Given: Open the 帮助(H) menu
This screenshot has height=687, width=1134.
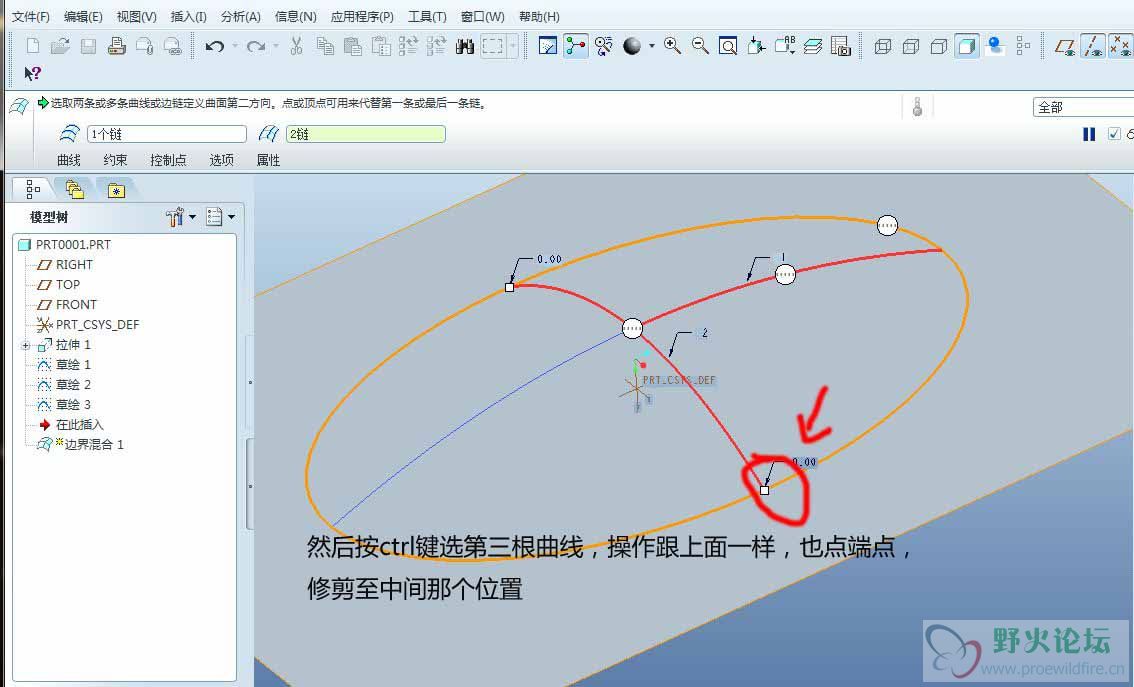Looking at the screenshot, I should coord(540,17).
